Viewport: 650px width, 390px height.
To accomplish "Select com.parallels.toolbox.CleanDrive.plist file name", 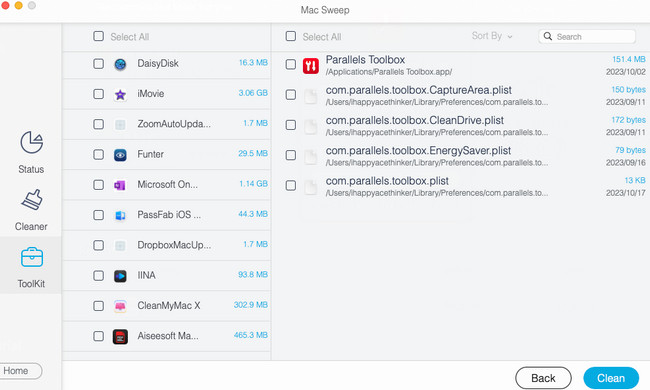I will [x=415, y=120].
